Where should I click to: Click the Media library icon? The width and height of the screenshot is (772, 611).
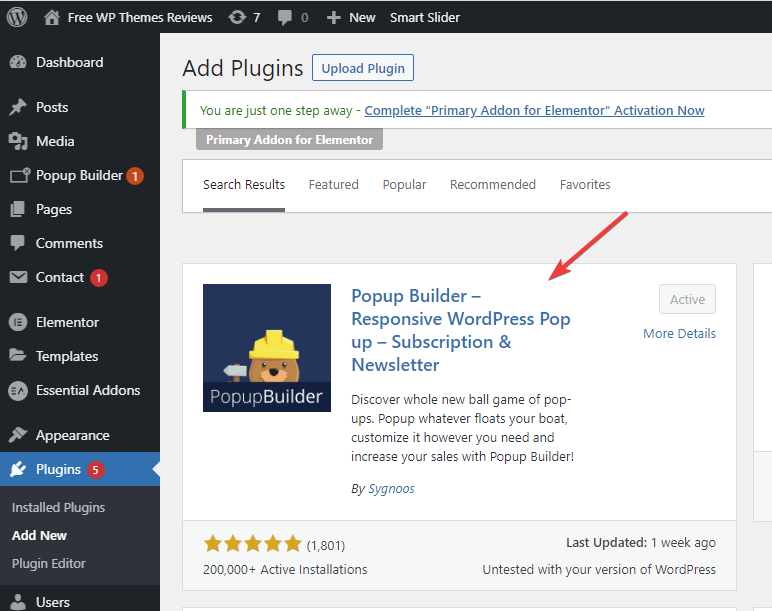pos(18,141)
